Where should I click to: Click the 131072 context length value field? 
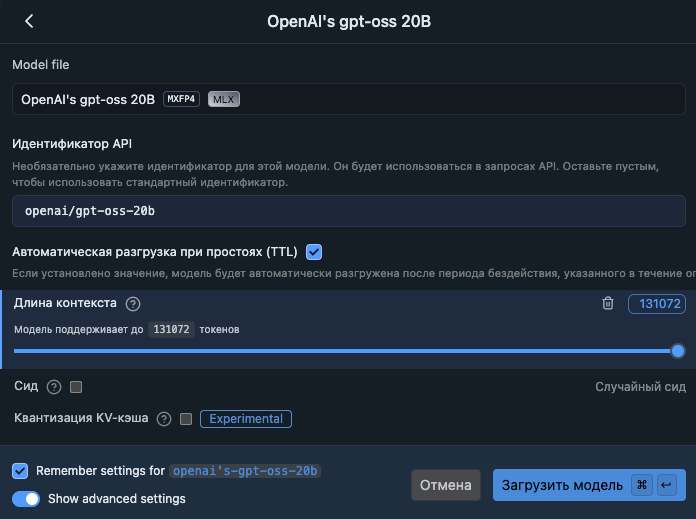click(x=657, y=304)
